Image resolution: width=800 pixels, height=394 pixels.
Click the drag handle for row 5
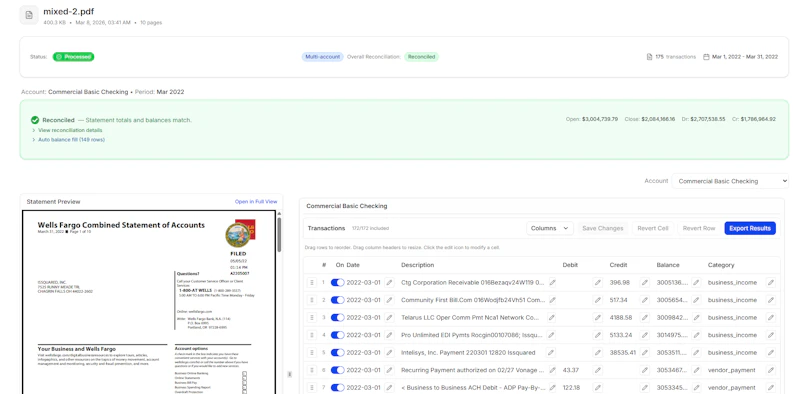(x=312, y=353)
